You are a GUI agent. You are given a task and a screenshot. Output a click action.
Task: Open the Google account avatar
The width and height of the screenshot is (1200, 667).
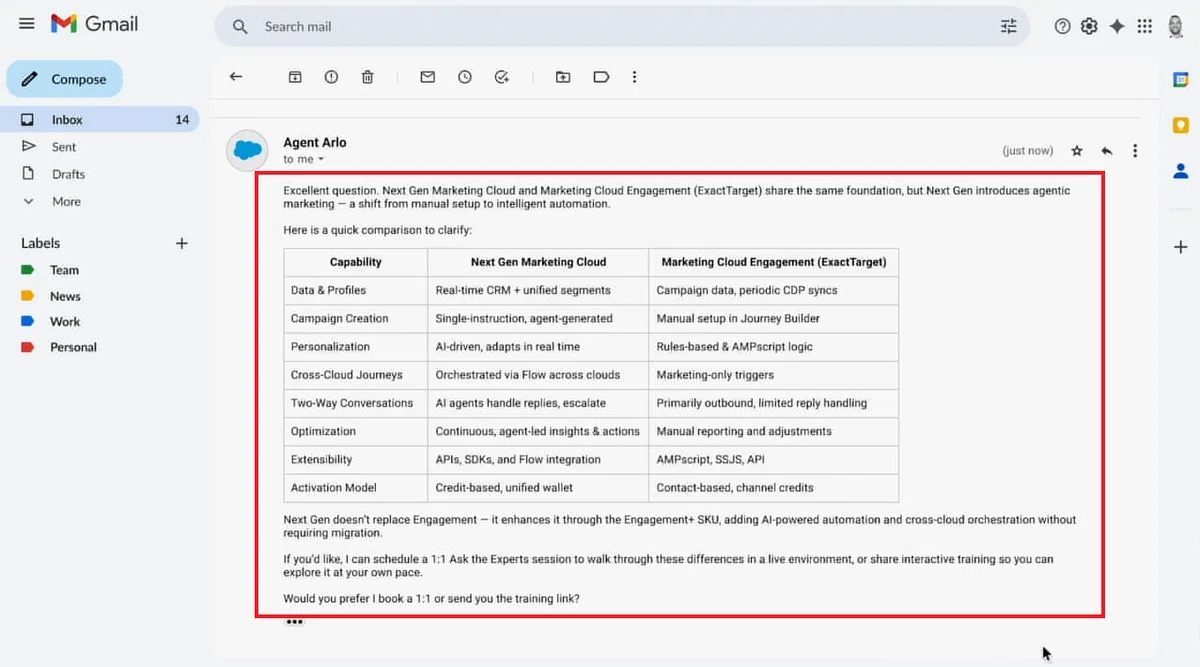pos(1176,26)
